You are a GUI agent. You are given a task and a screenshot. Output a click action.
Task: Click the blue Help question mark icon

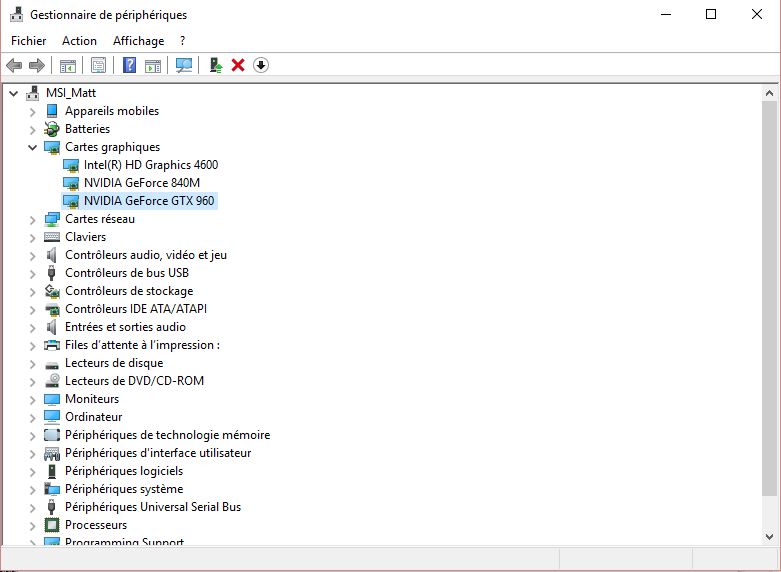[x=130, y=65]
